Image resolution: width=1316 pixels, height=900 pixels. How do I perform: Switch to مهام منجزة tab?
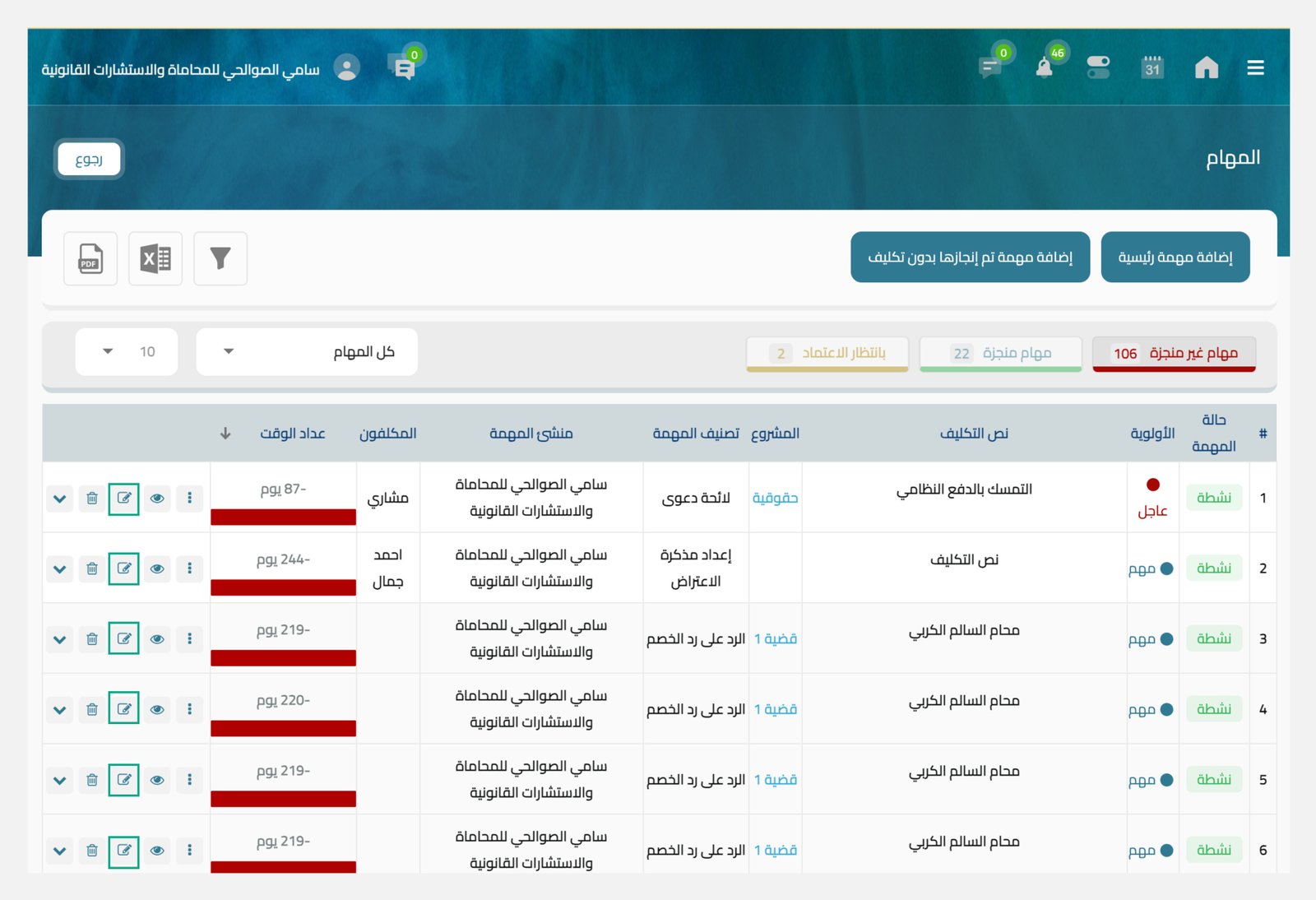(x=1000, y=354)
